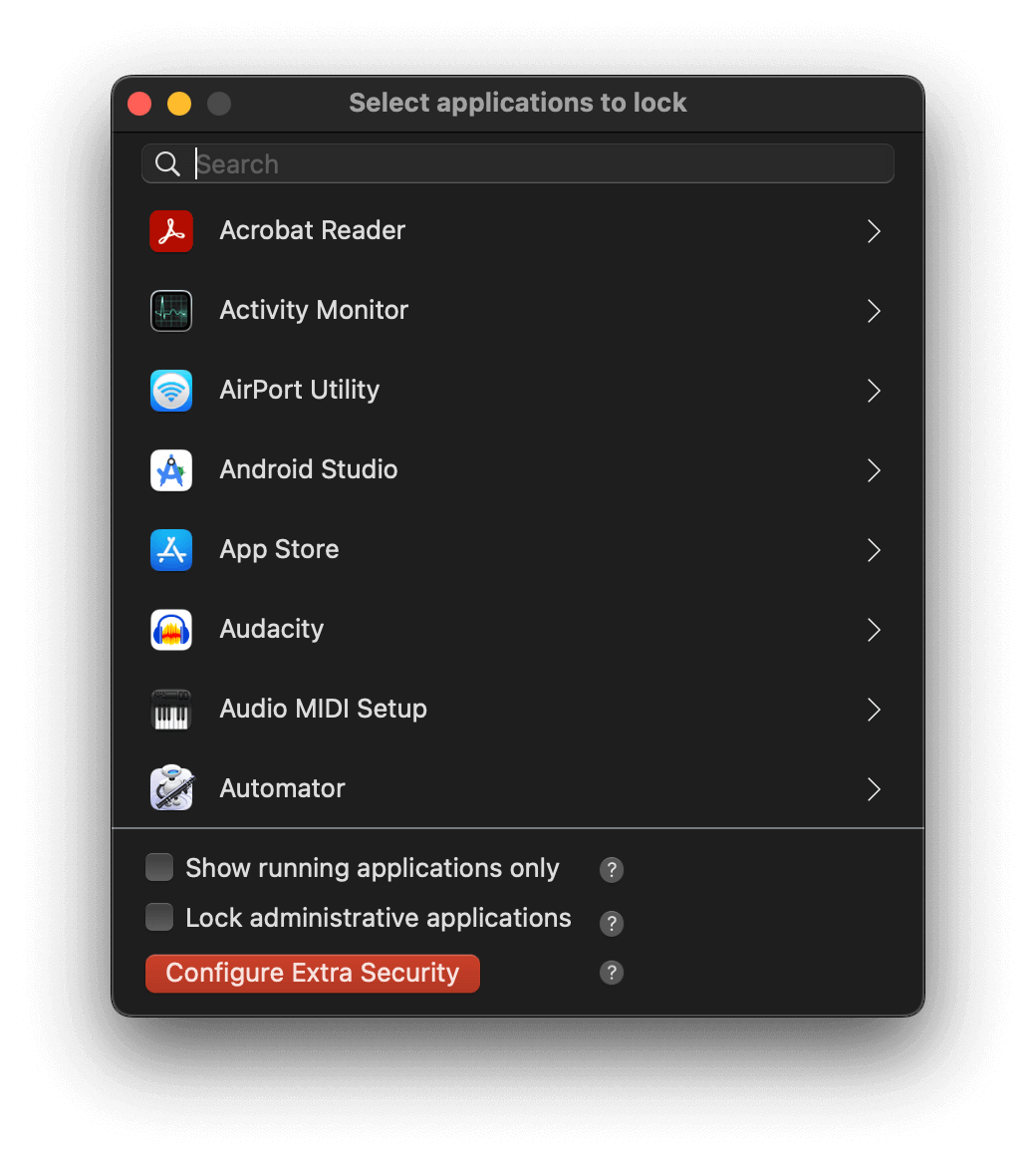The height and width of the screenshot is (1164, 1036).
Task: Click the Audio MIDI Setup keyboard icon
Action: [x=171, y=709]
